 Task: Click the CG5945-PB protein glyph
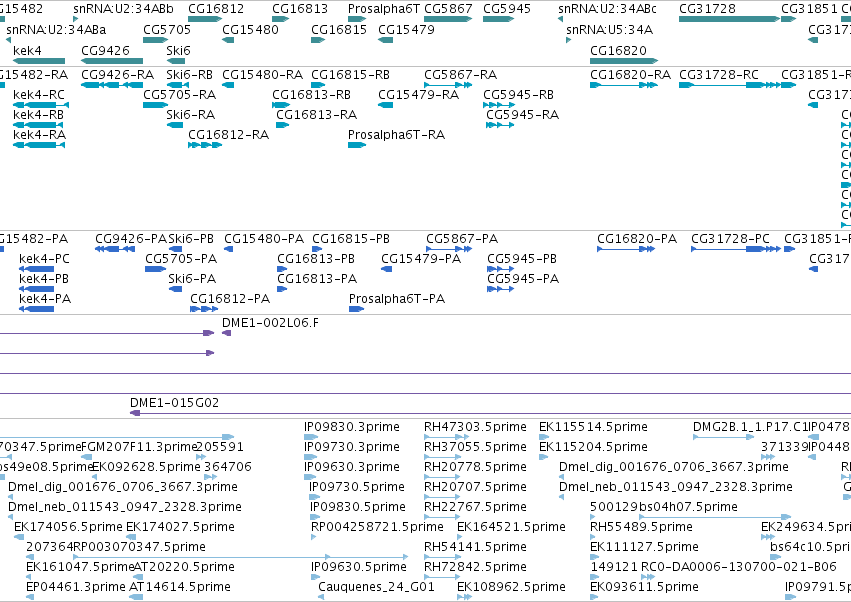[500, 269]
